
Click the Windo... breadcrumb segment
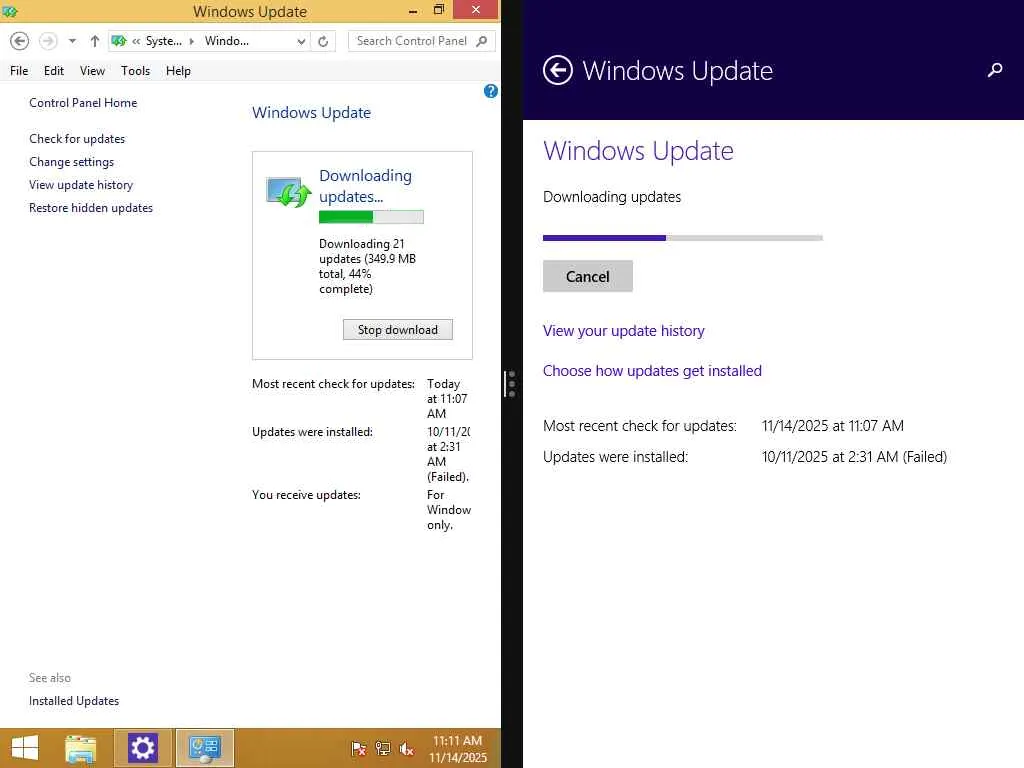pyautogui.click(x=227, y=41)
